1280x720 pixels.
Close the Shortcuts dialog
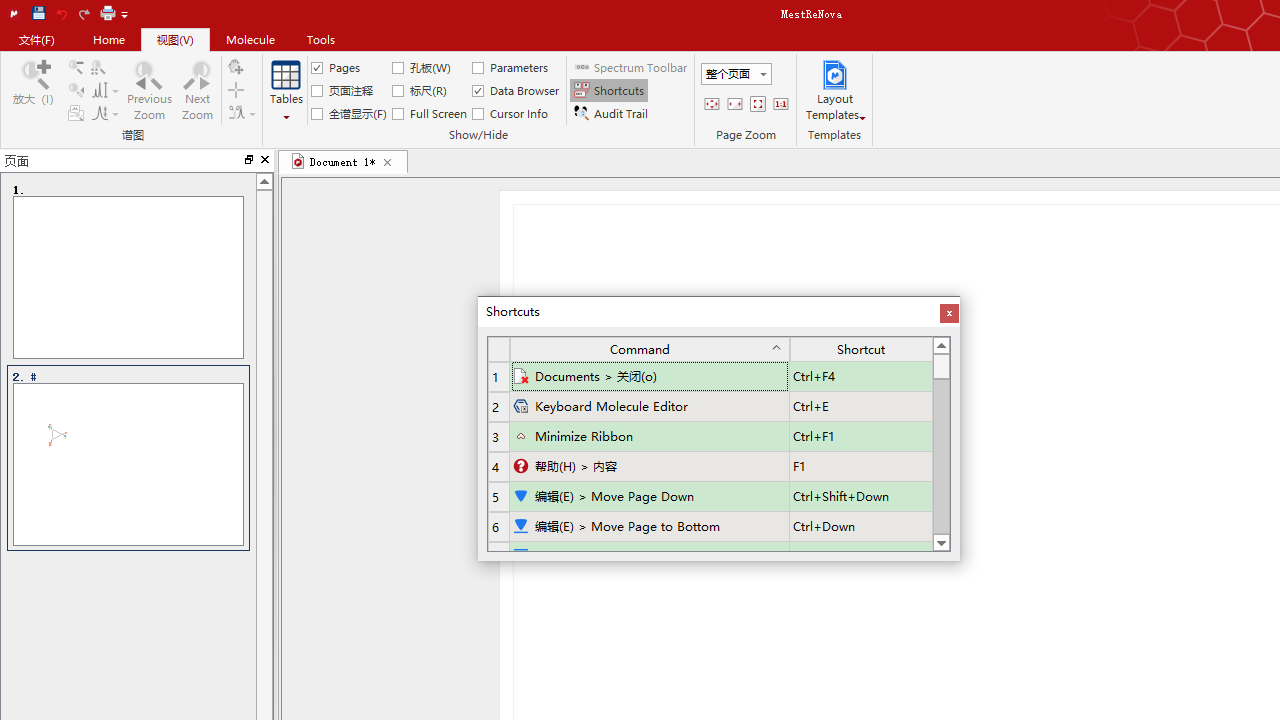949,314
